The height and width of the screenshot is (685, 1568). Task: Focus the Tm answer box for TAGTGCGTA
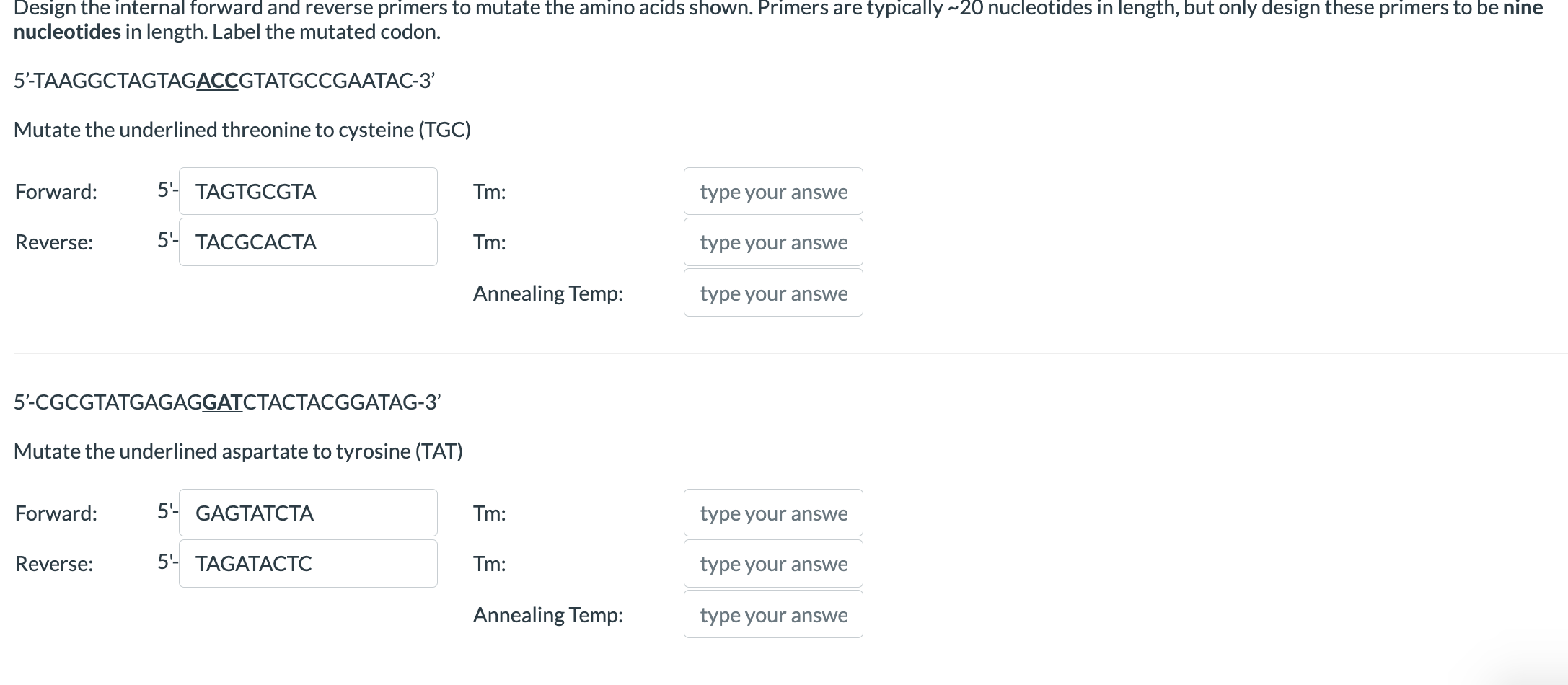[772, 191]
